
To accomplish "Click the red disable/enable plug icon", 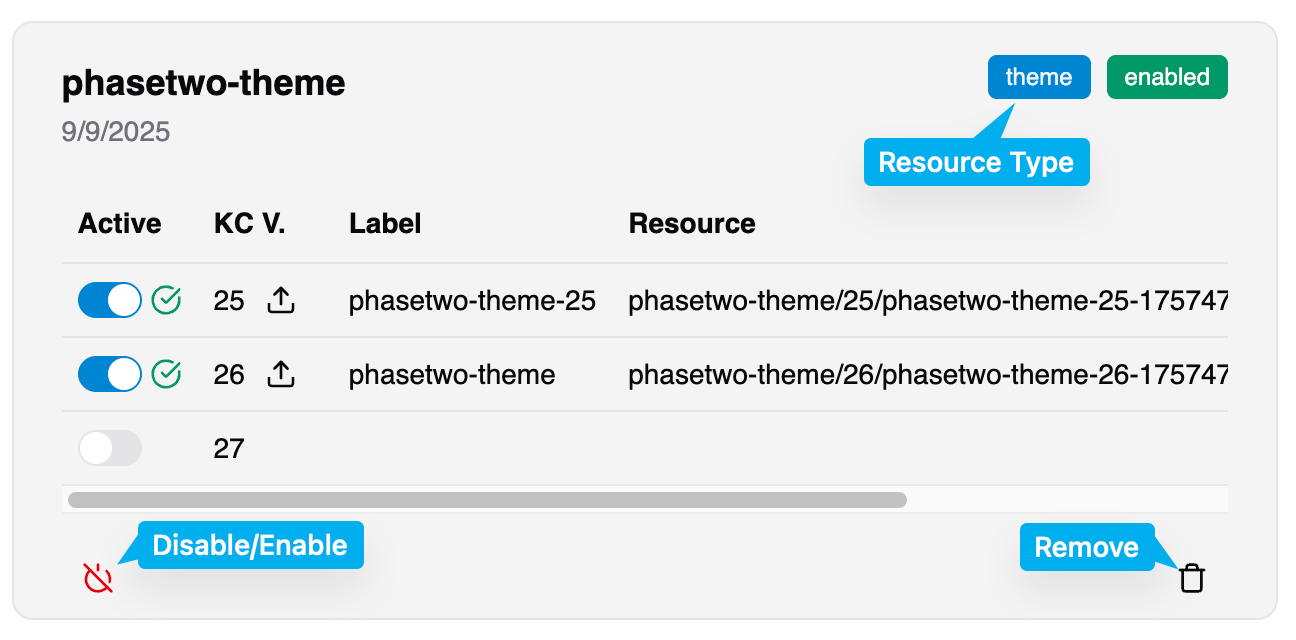I will click(x=95, y=578).
